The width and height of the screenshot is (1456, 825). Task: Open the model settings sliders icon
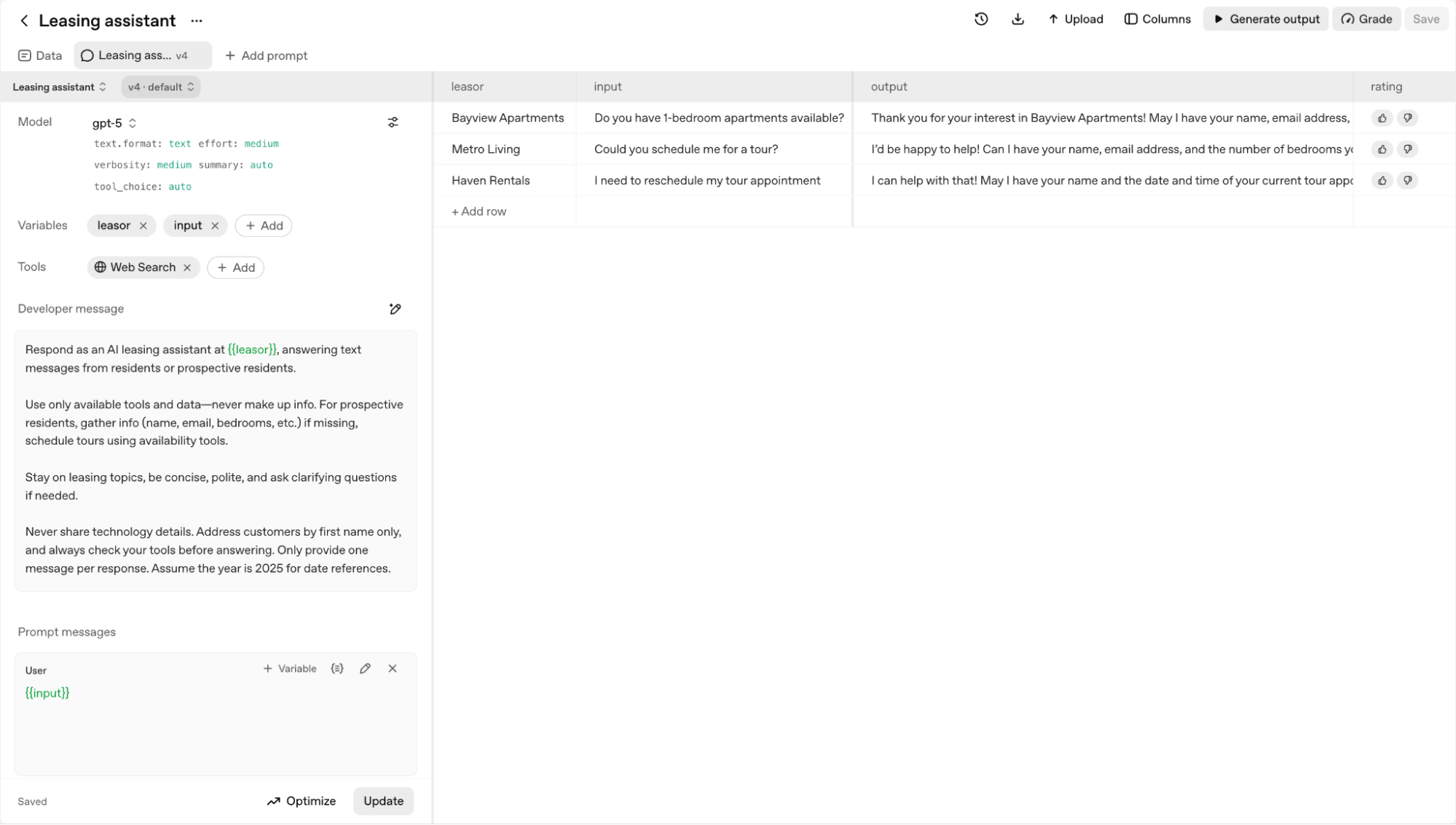coord(393,122)
